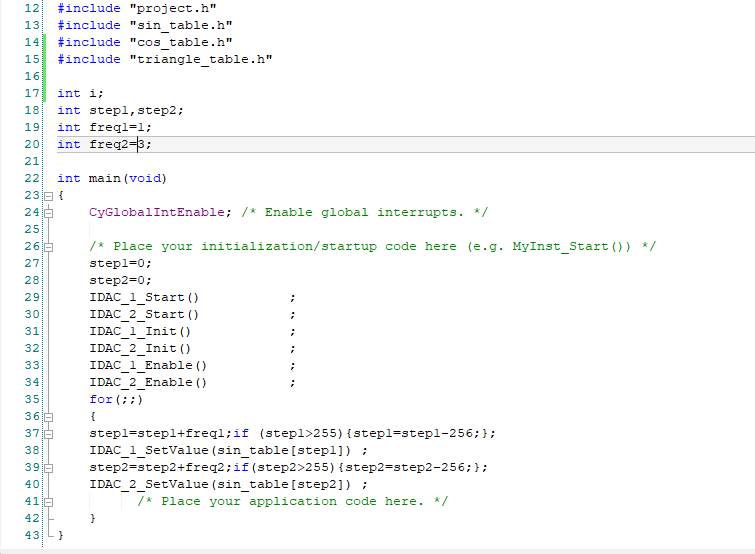The height and width of the screenshot is (554, 755).
Task: Click the "sin_table.h" include string
Action: [x=181, y=25]
